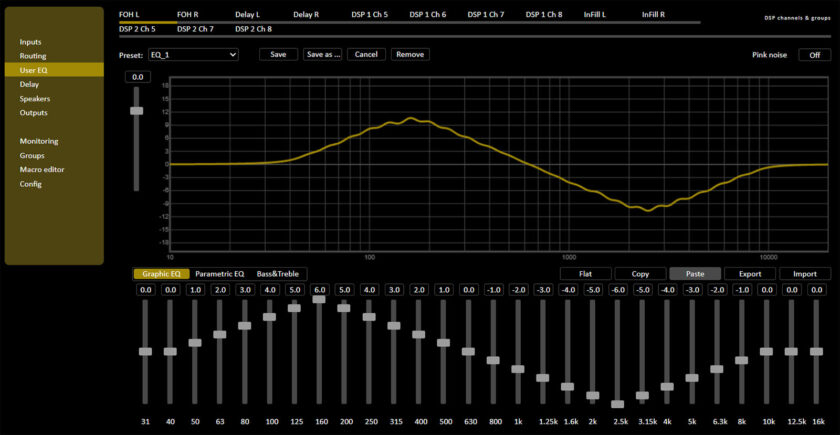Switch to the Parametric EQ tab
This screenshot has height=435, width=840.
[219, 273]
